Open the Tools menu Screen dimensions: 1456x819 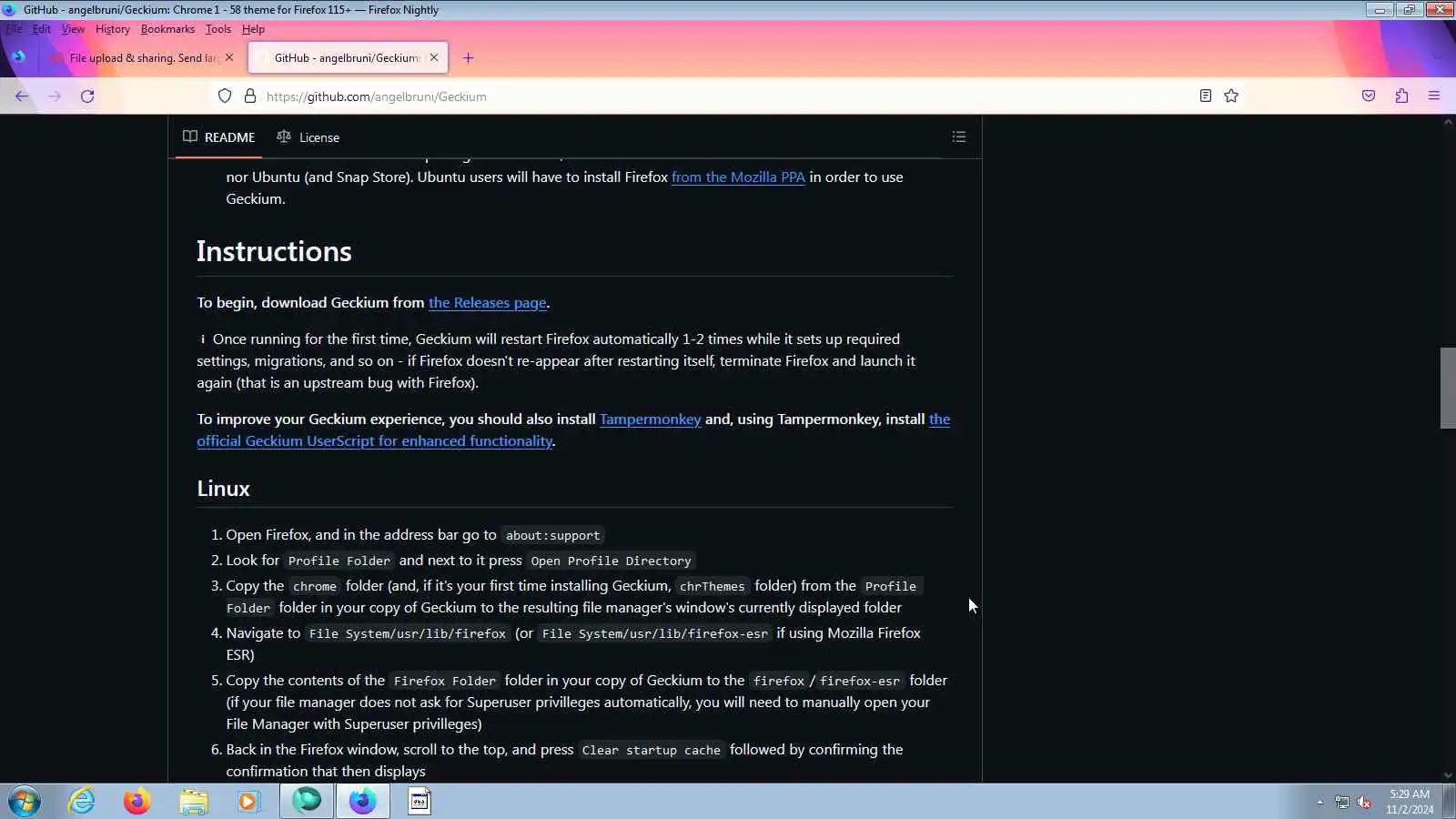[218, 29]
